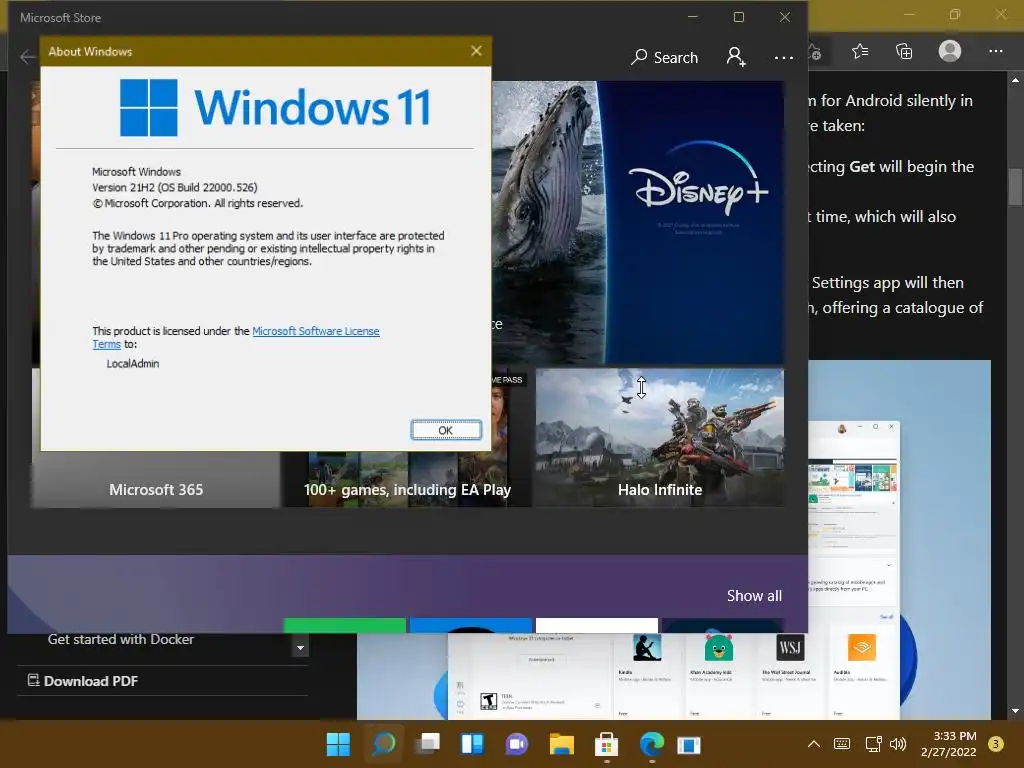Open Widgets from the taskbar
This screenshot has height=768, width=1024.
pos(472,744)
